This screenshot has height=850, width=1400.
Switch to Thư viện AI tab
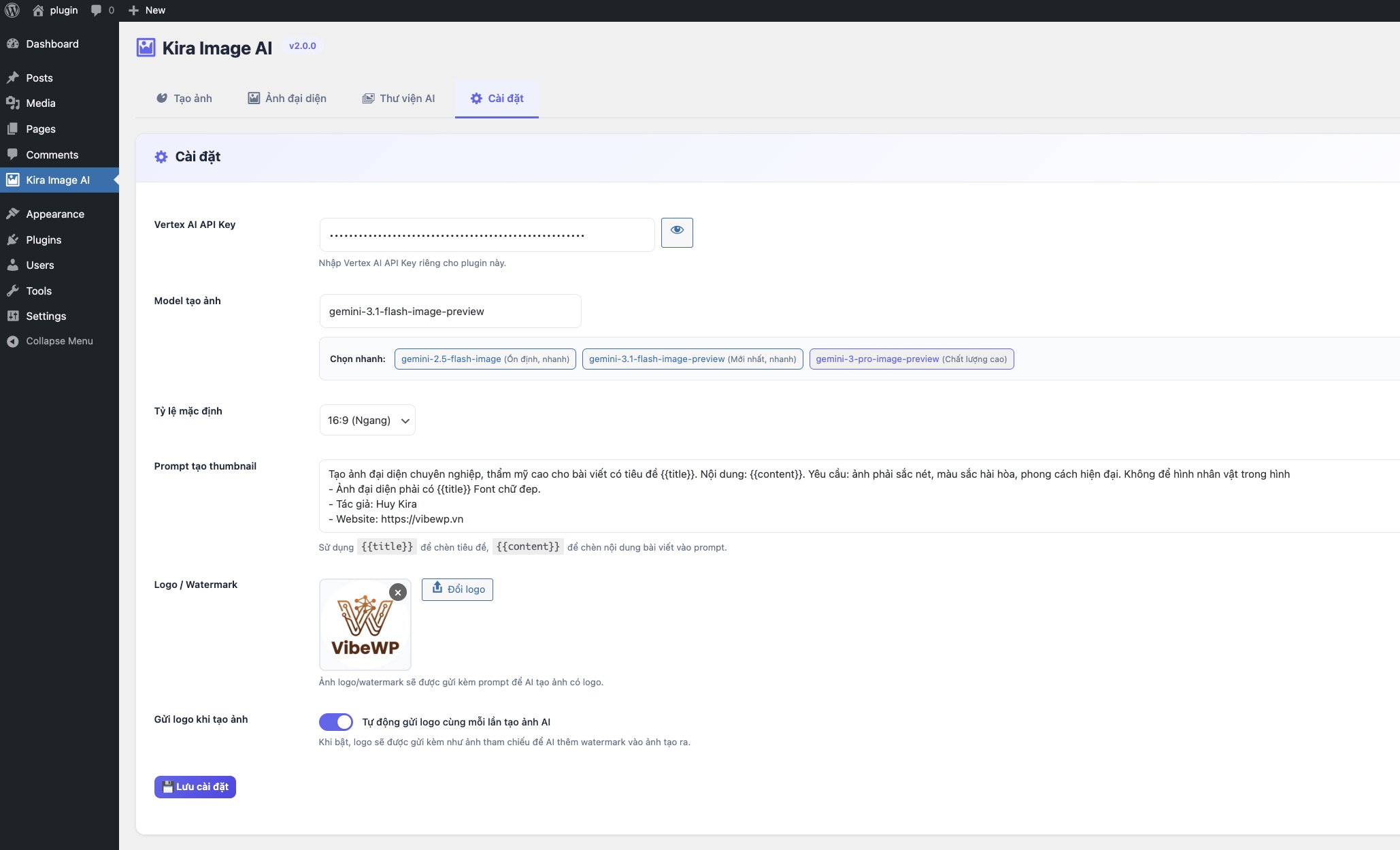coord(399,98)
